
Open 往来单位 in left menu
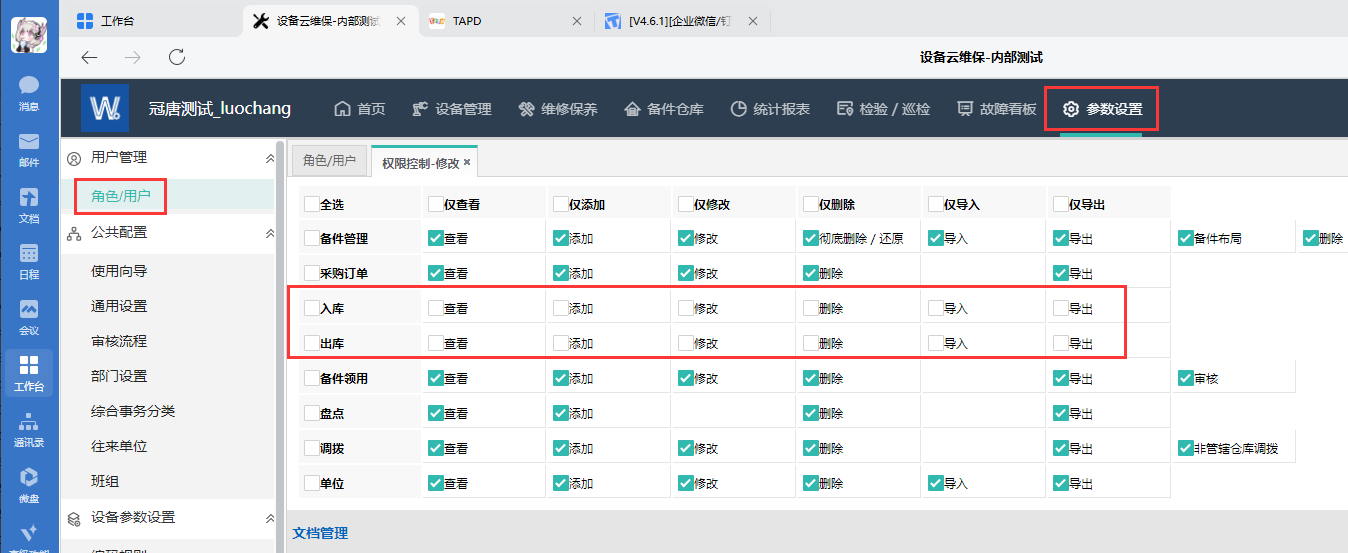point(119,446)
